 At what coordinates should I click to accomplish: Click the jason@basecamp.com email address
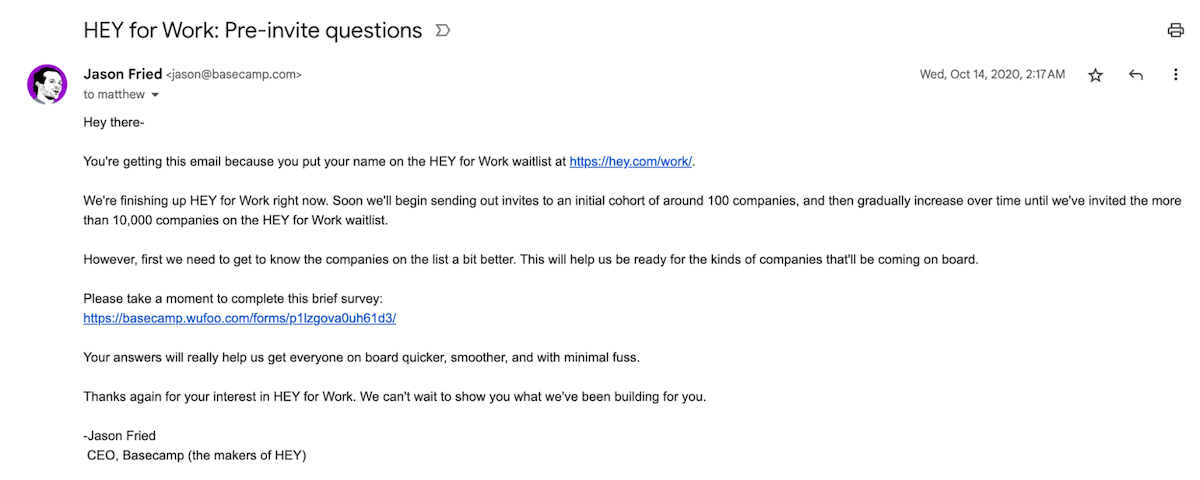point(234,75)
